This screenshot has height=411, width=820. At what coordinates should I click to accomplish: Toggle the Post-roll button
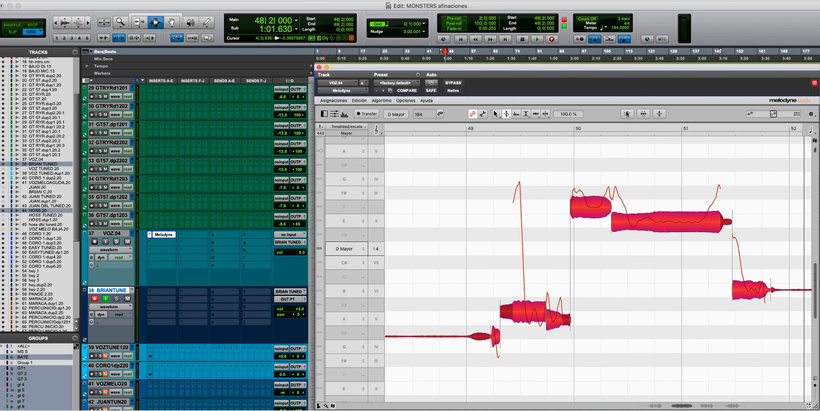(x=453, y=24)
